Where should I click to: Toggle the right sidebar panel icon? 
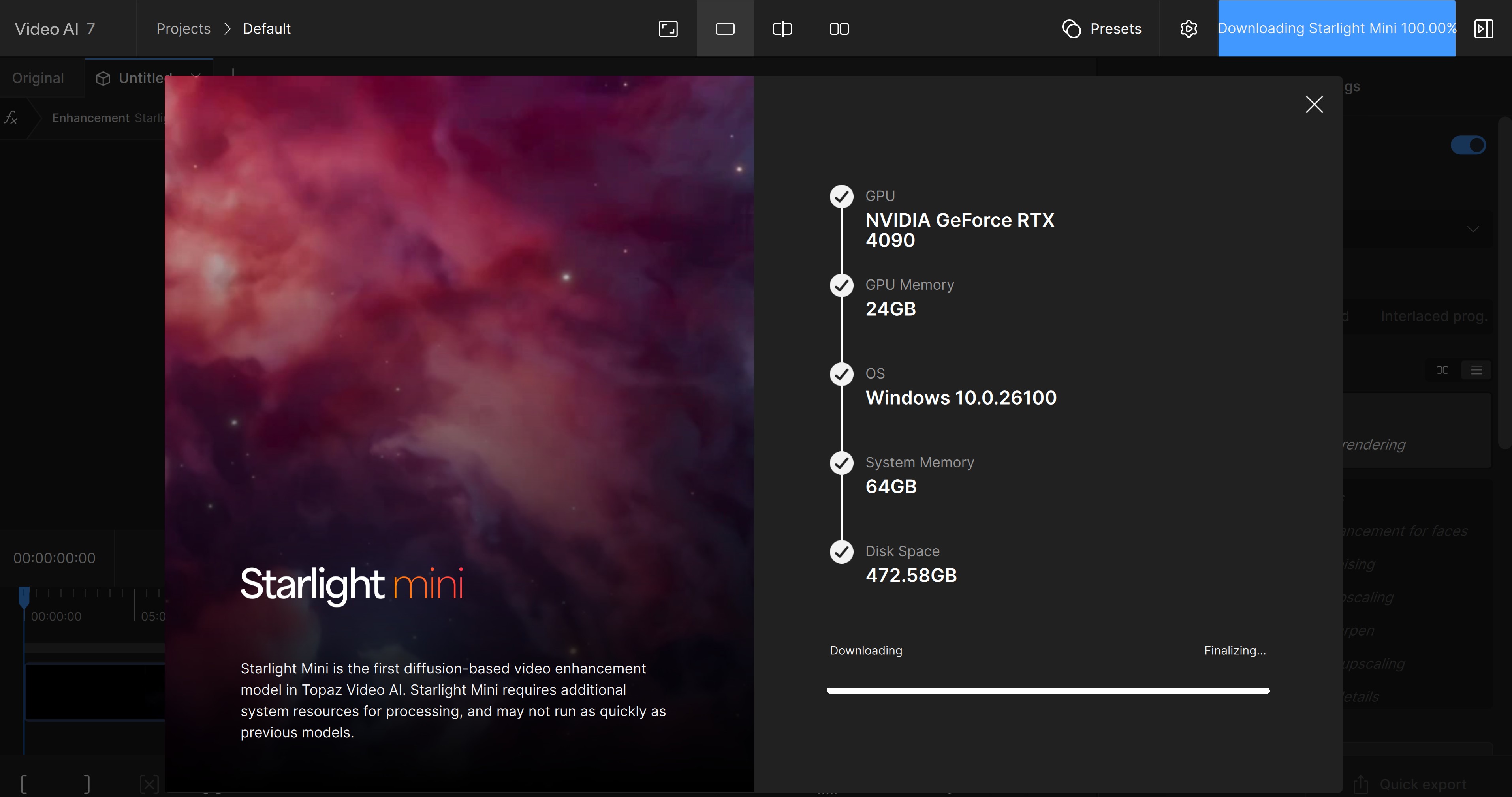[1483, 29]
